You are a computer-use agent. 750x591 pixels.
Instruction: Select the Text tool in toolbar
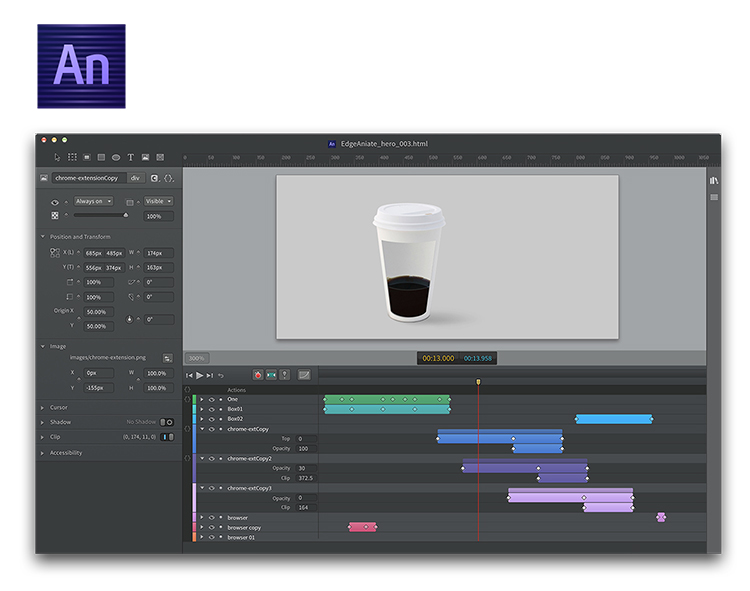tap(130, 157)
